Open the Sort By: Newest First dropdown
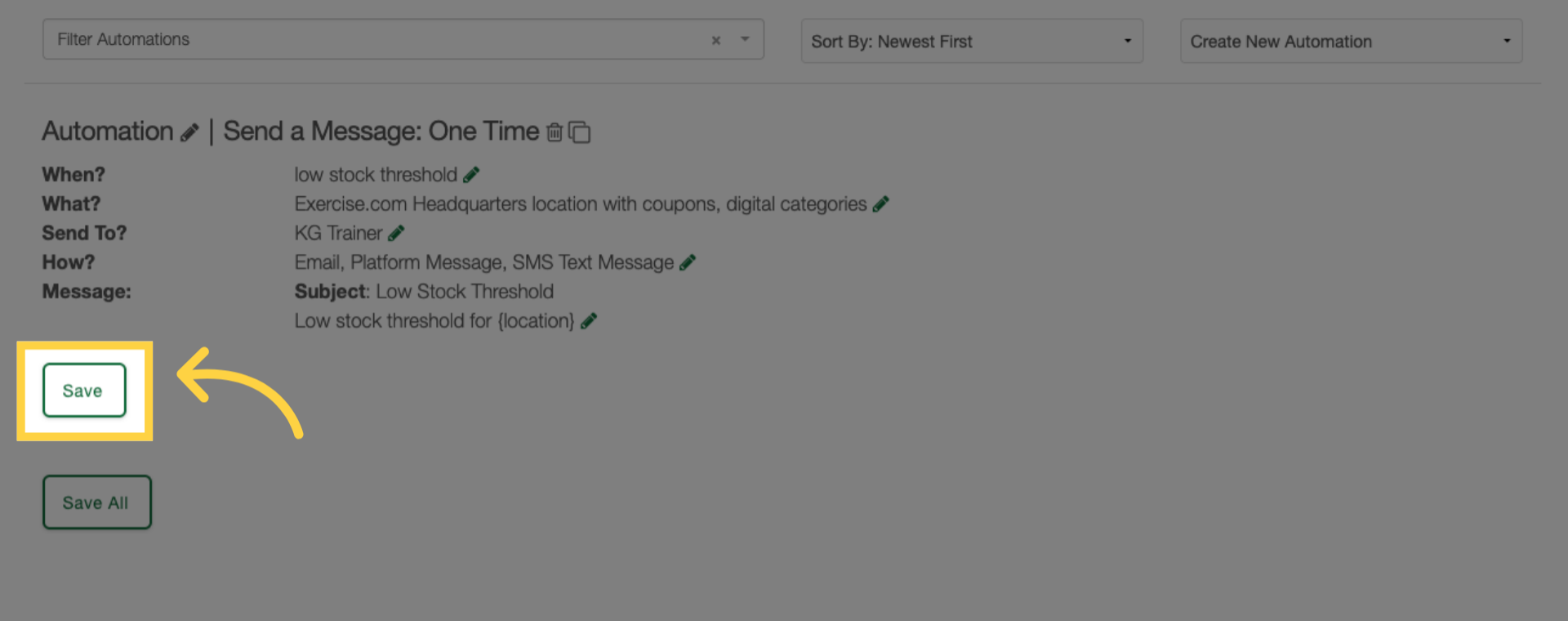The image size is (1568, 621). [972, 41]
